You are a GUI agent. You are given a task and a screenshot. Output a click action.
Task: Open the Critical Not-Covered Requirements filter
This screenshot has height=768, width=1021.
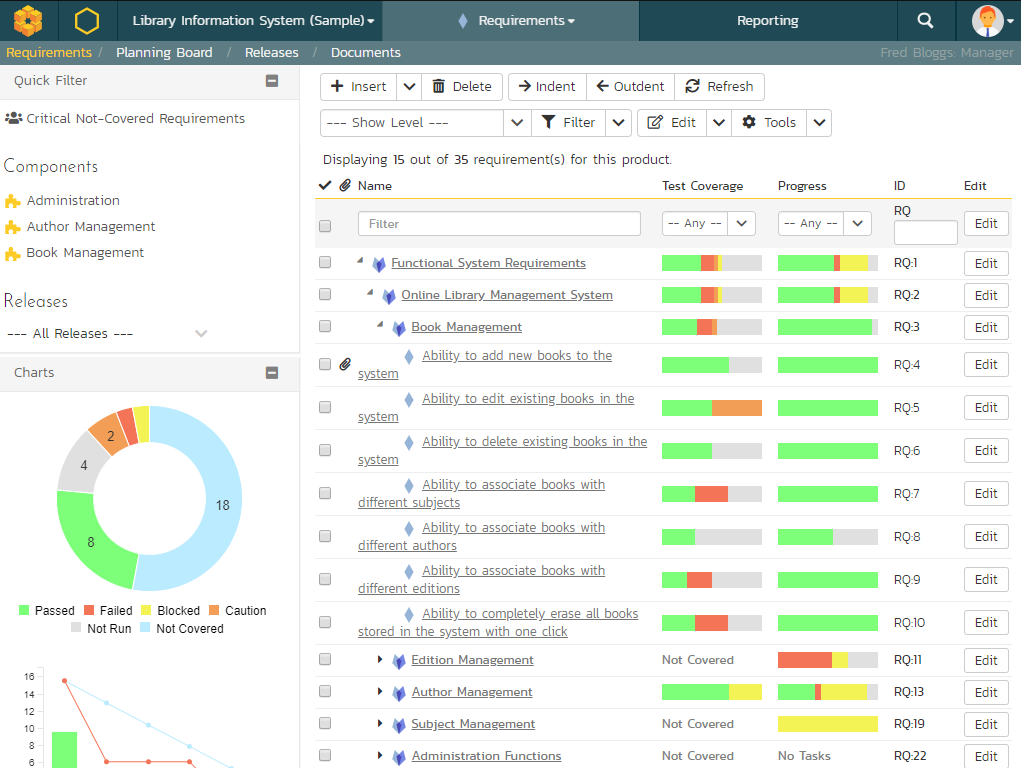point(135,119)
